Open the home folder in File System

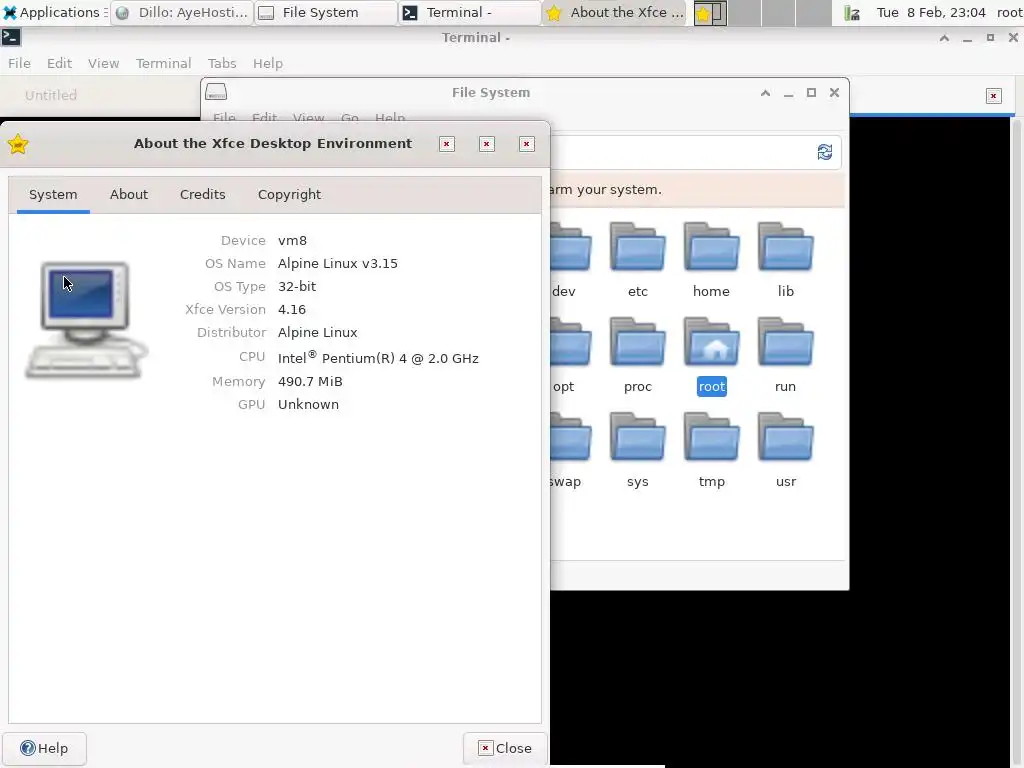pos(711,247)
